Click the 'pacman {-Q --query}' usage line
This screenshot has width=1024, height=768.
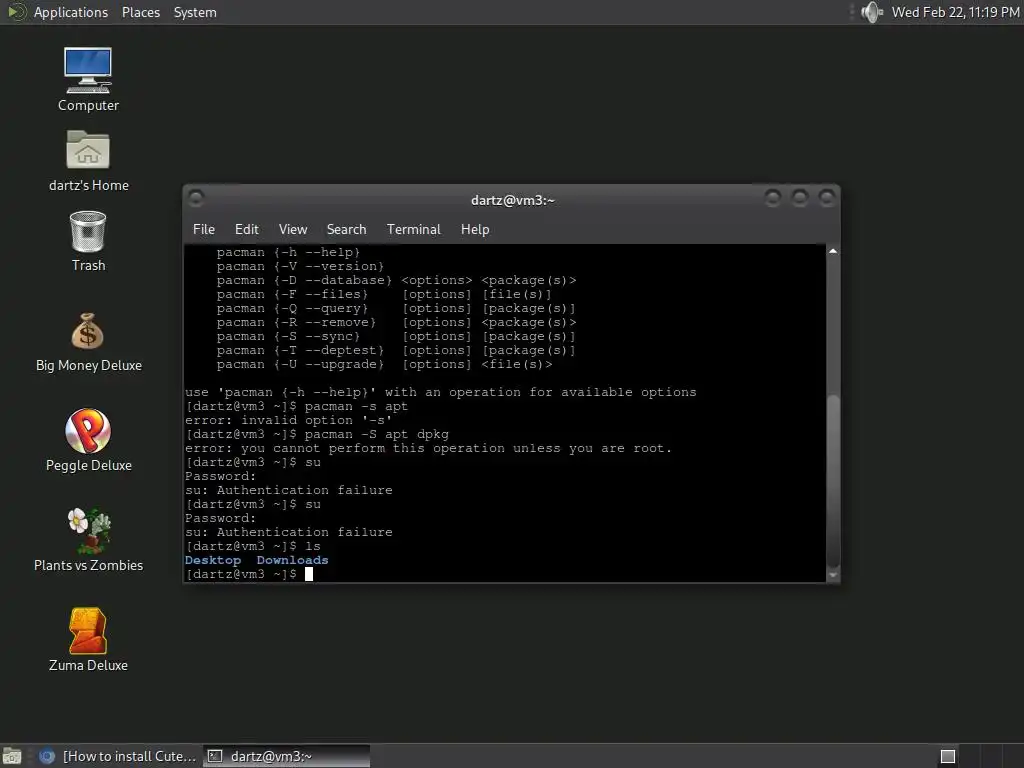point(396,308)
